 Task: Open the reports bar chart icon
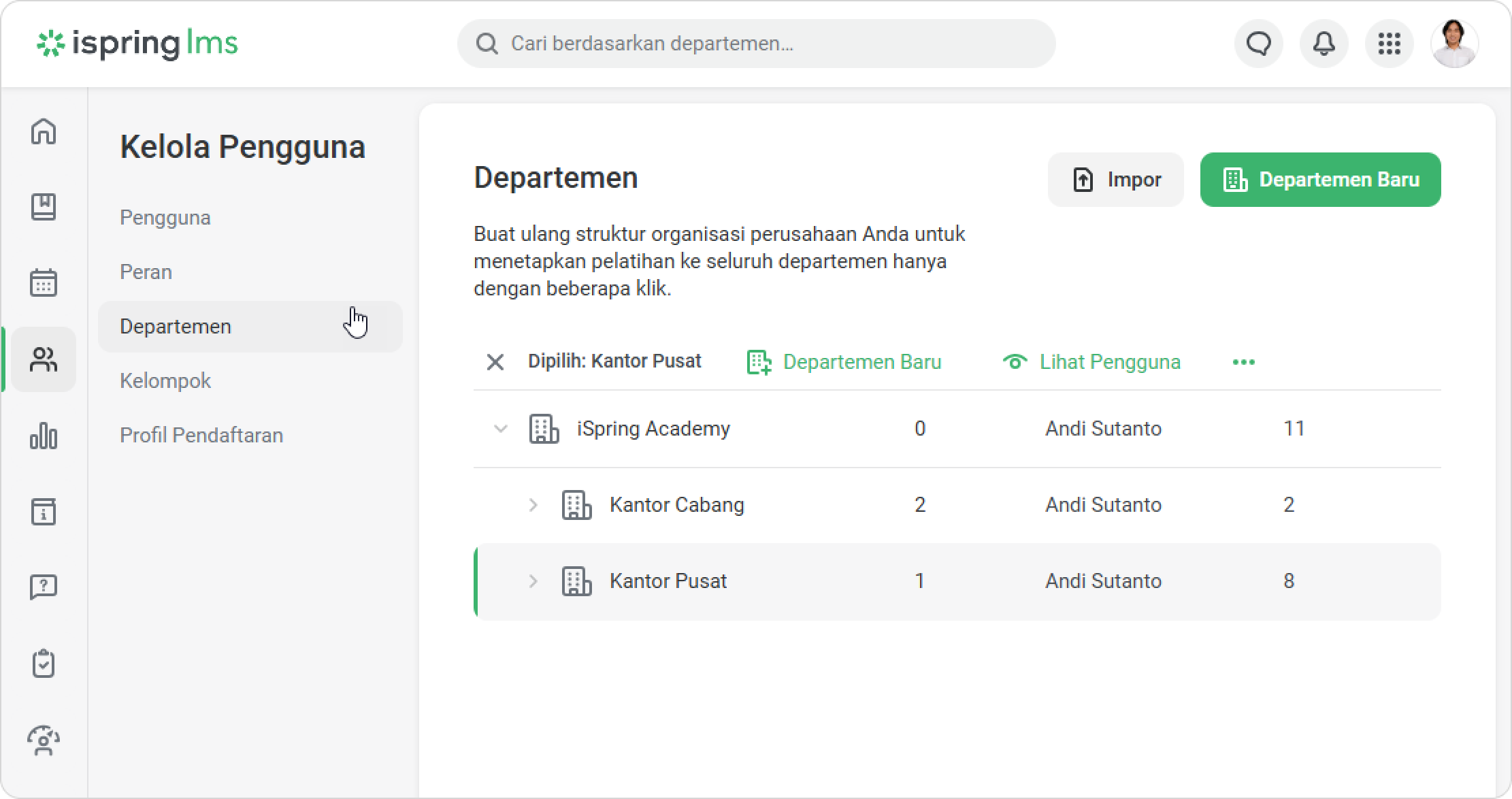click(x=44, y=436)
